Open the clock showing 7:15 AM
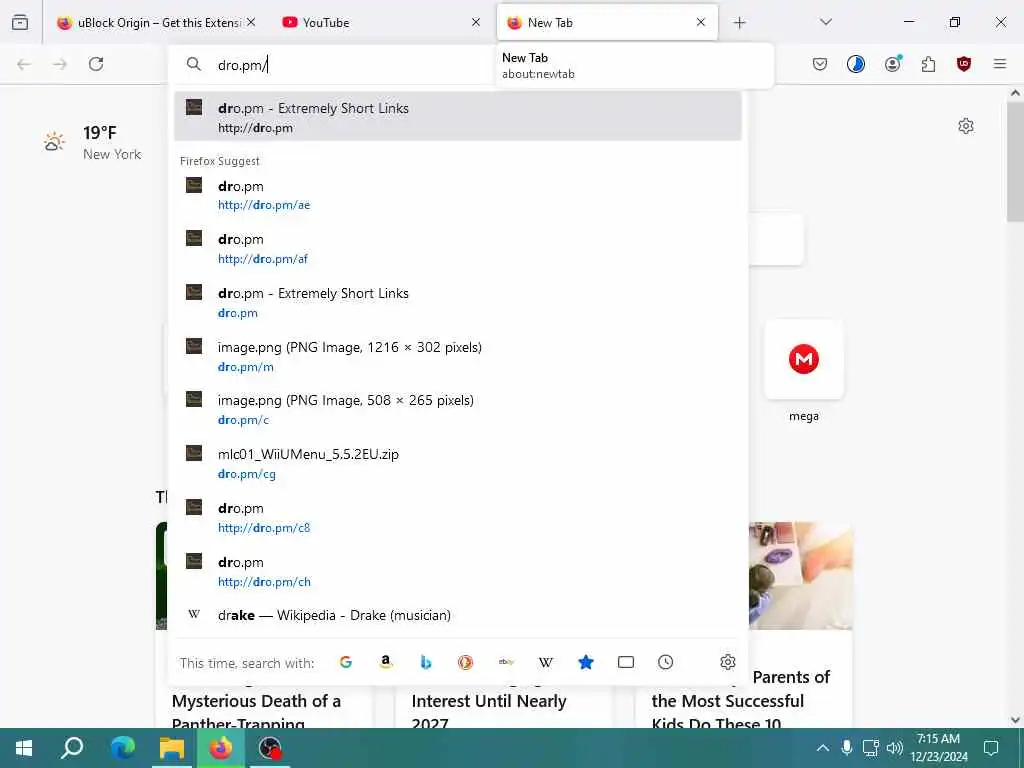 click(x=938, y=748)
